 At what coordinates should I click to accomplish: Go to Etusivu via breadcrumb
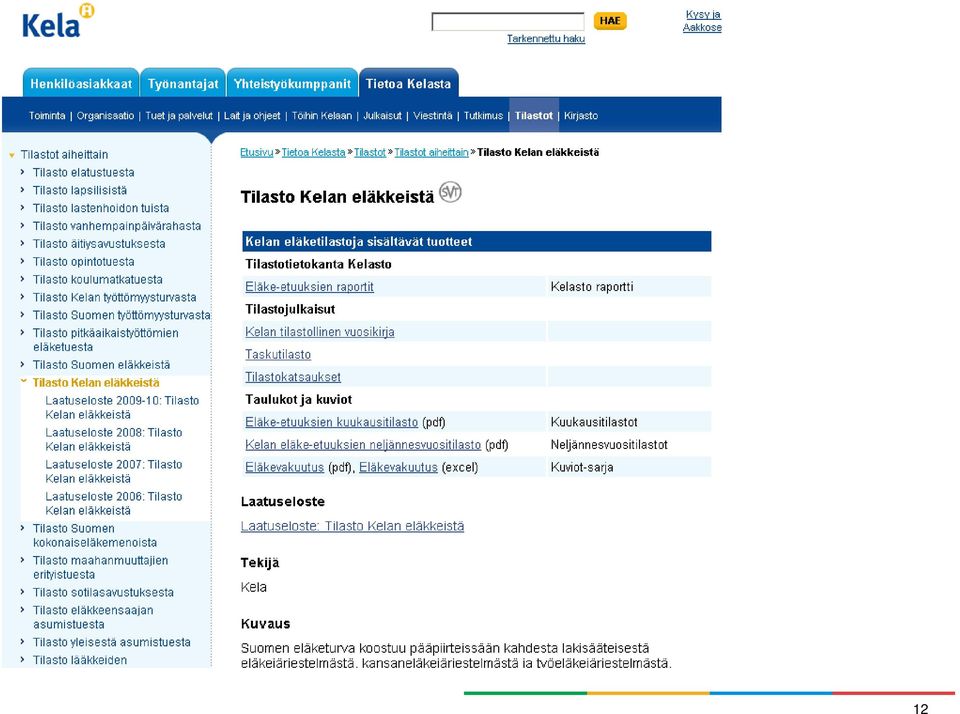tap(257, 152)
